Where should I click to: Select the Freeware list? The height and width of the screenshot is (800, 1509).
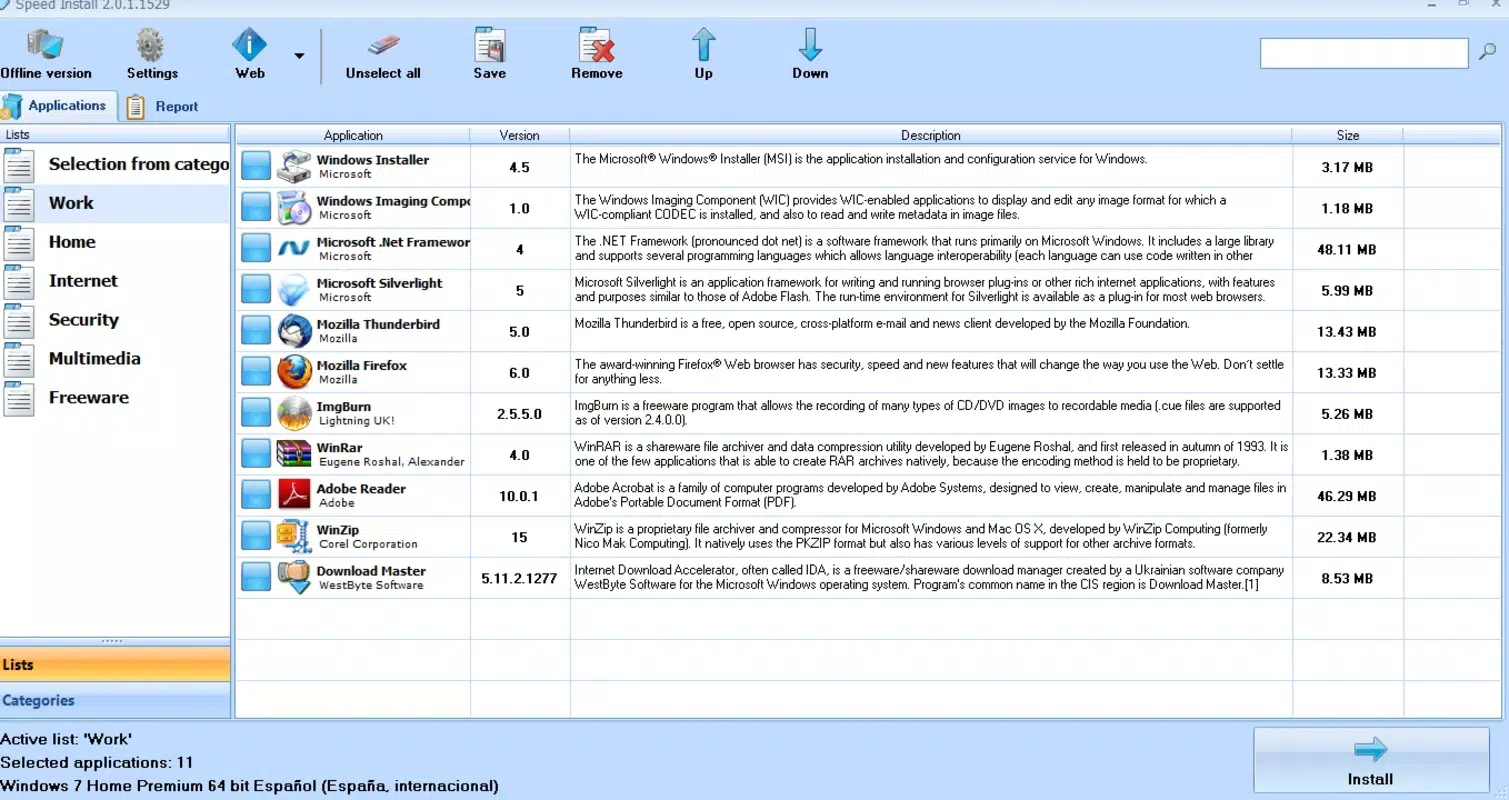(115, 398)
